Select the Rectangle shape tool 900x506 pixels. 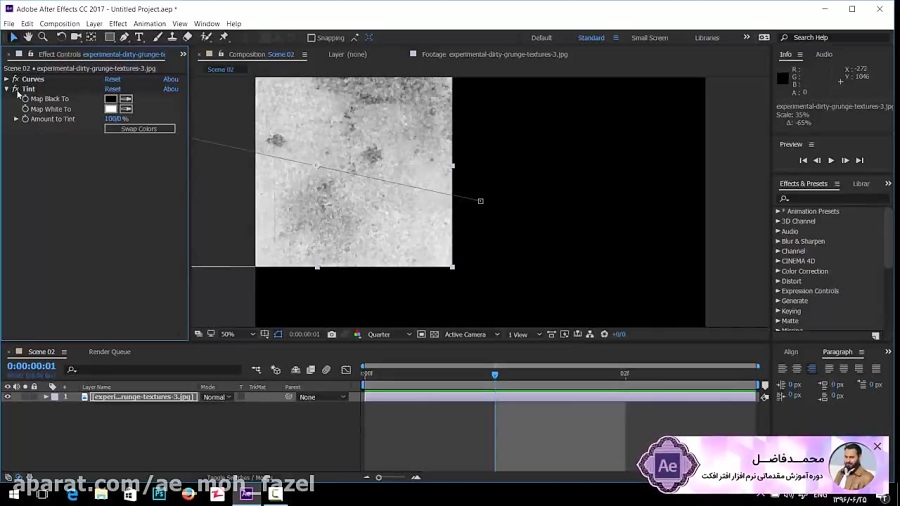(x=109, y=37)
